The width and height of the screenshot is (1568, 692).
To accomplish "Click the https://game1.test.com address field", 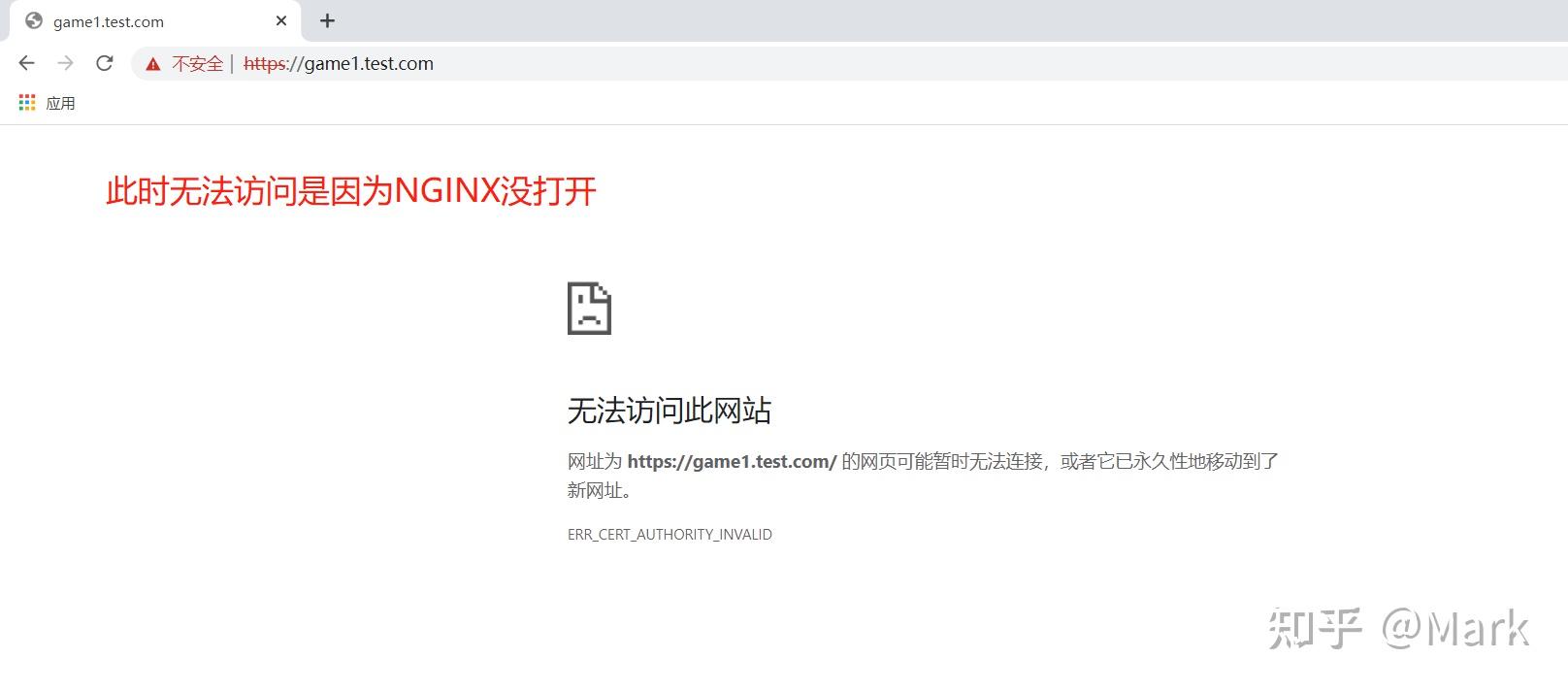I will point(338,64).
